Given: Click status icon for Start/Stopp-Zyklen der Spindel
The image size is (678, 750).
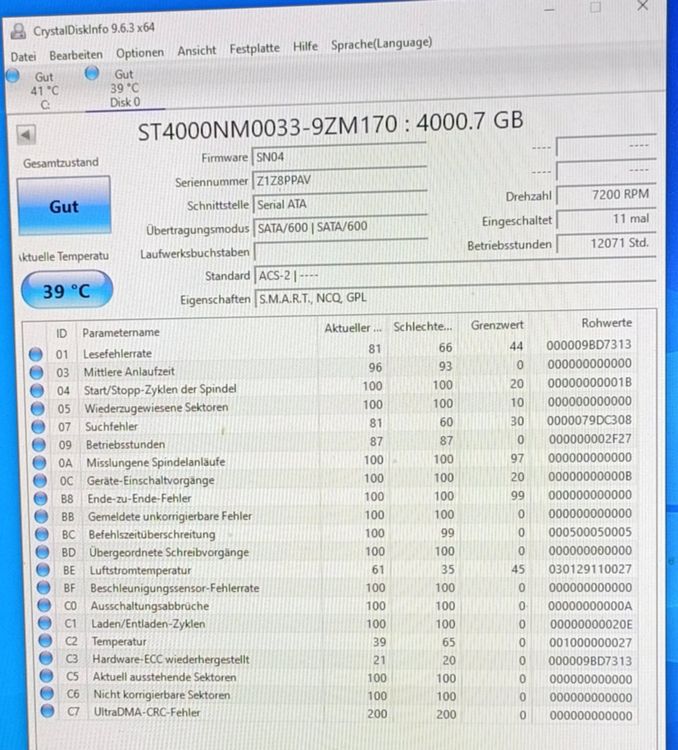Looking at the screenshot, I should click(37, 390).
